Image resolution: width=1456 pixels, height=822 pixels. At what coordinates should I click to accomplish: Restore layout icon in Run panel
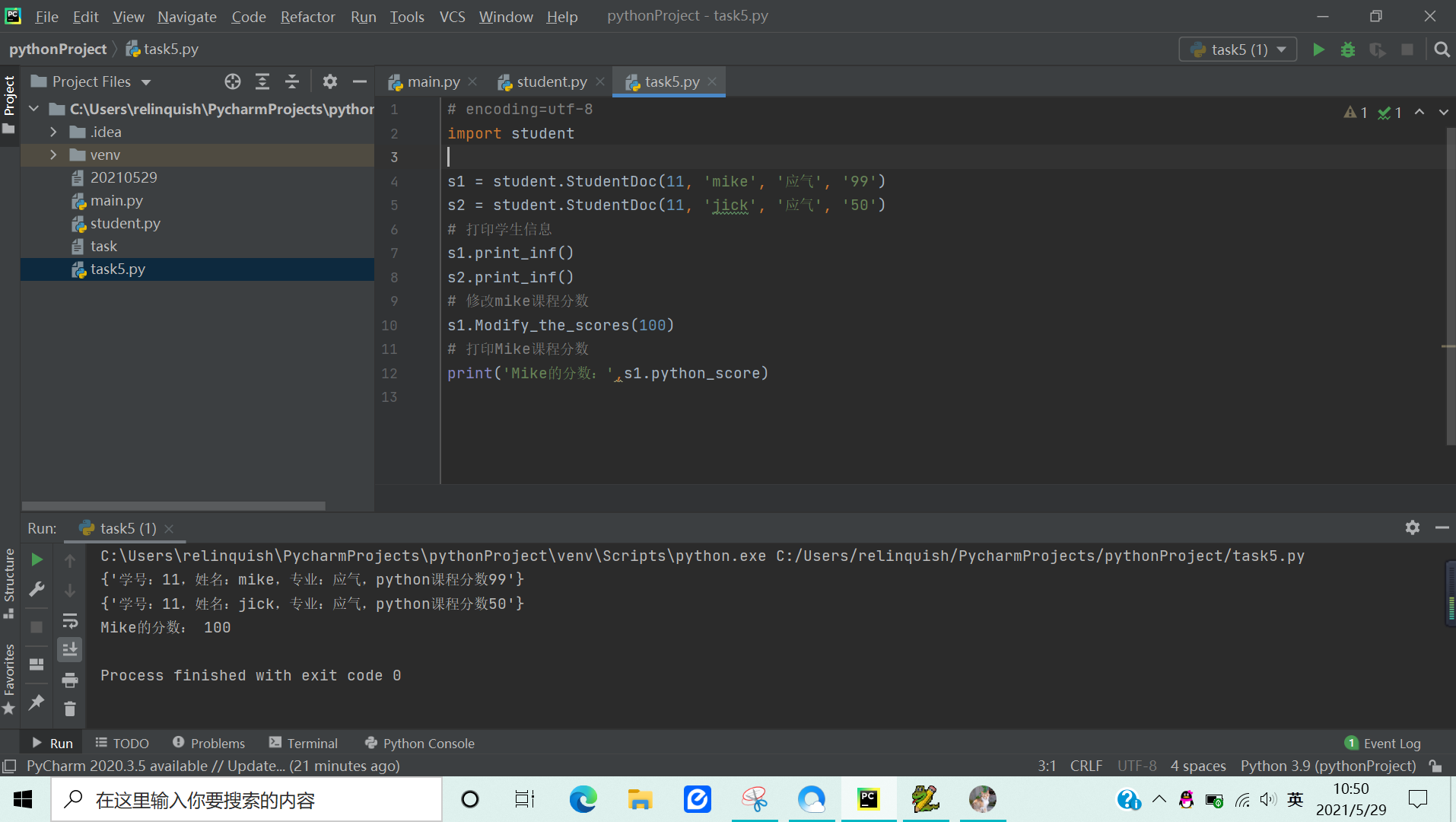pos(37,664)
